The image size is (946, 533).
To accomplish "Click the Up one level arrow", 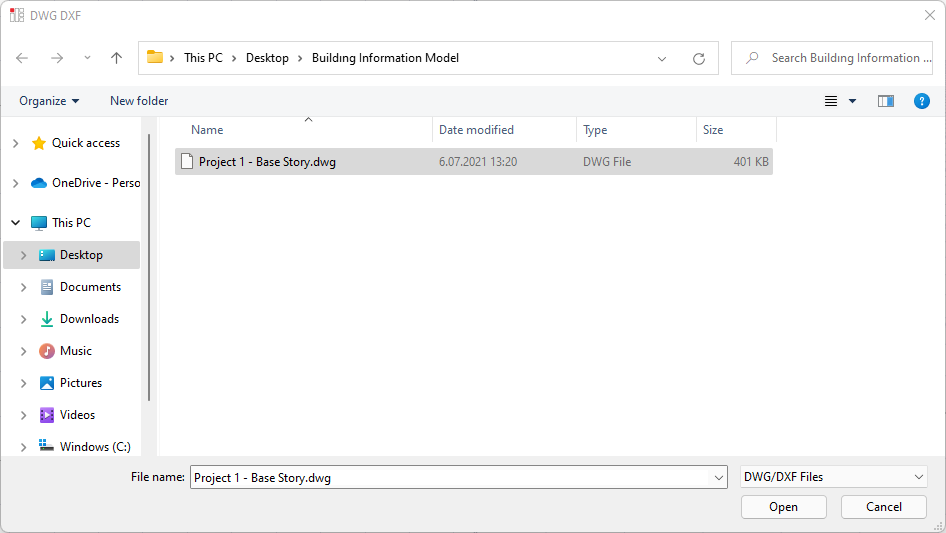I will pos(116,58).
